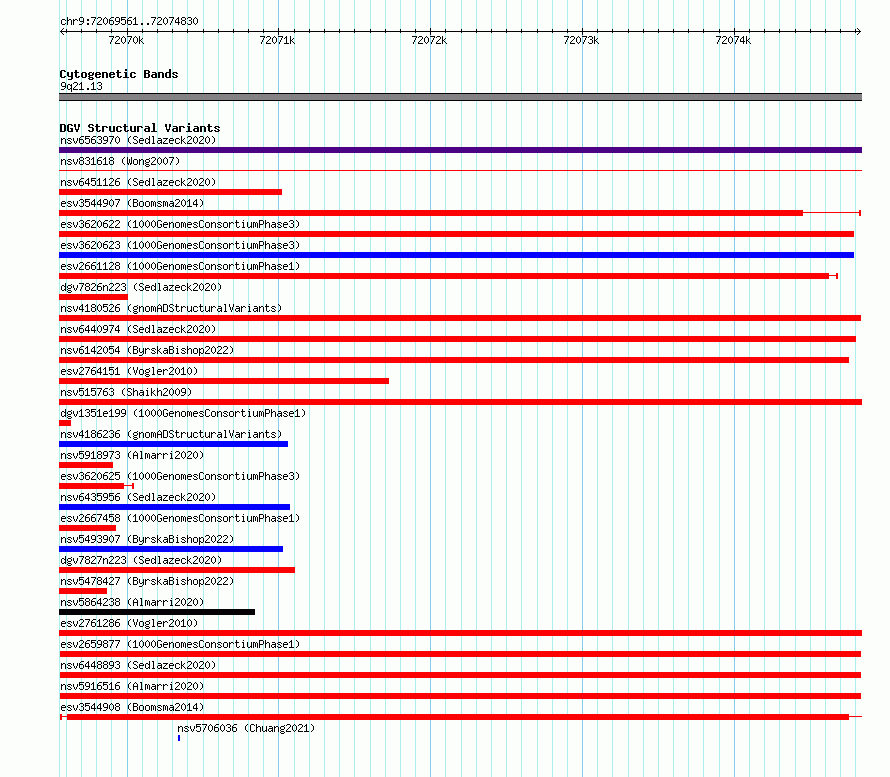Image resolution: width=890 pixels, height=777 pixels.
Task: Open nsv5864238 (Almarri2020) label
Action: click(132, 602)
